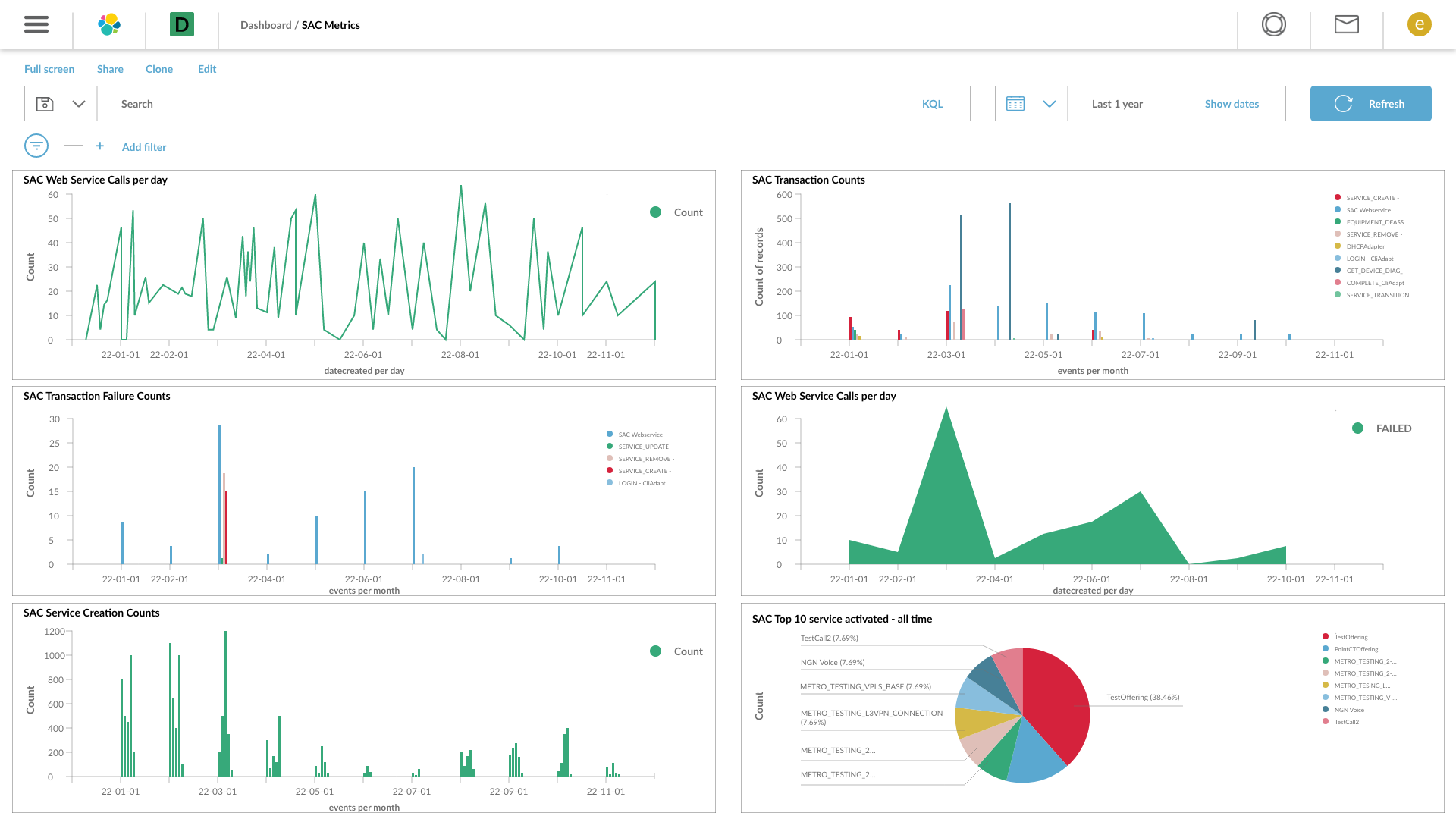Click SAC Transaction Failure Counts panel title
Image resolution: width=1456 pixels, height=819 pixels.
click(x=97, y=396)
